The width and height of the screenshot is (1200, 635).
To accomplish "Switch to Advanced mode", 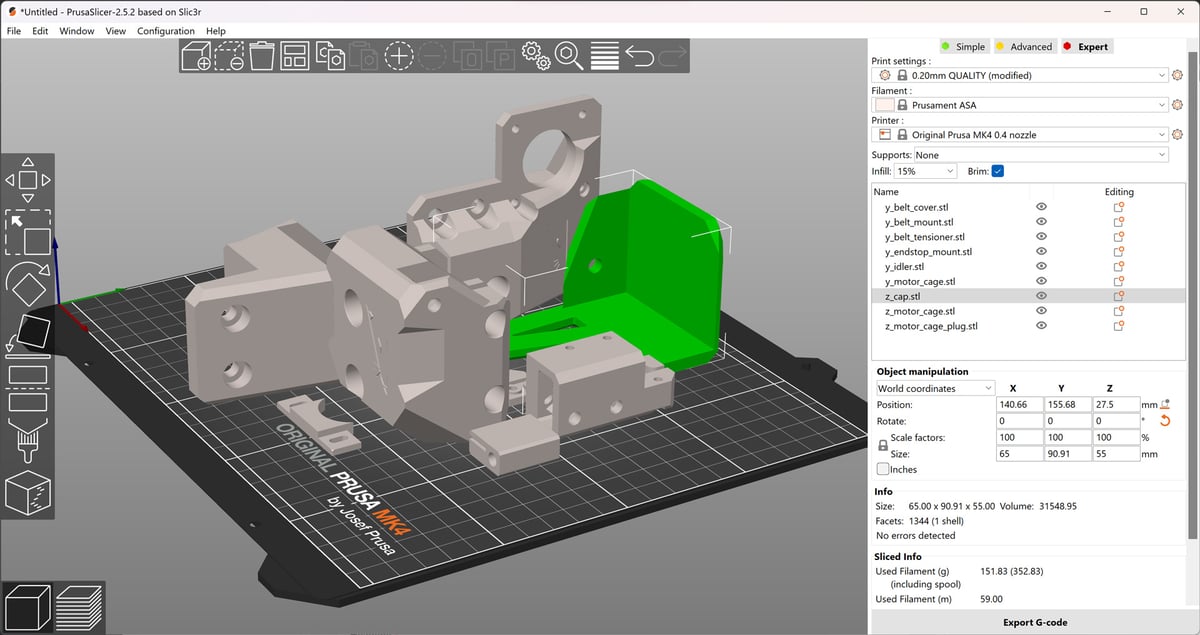I will click(x=1024, y=46).
